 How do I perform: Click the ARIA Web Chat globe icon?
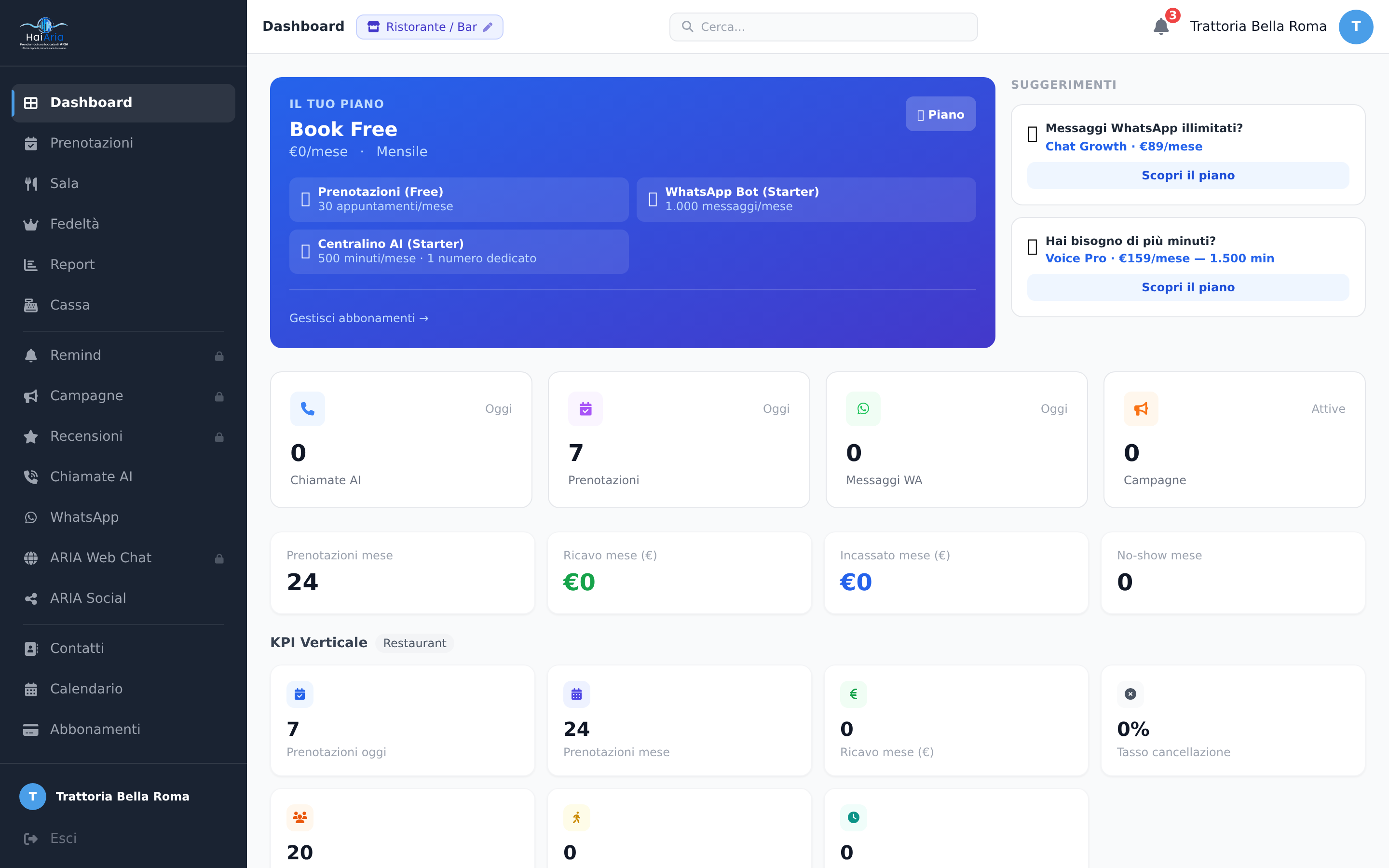pos(31,558)
